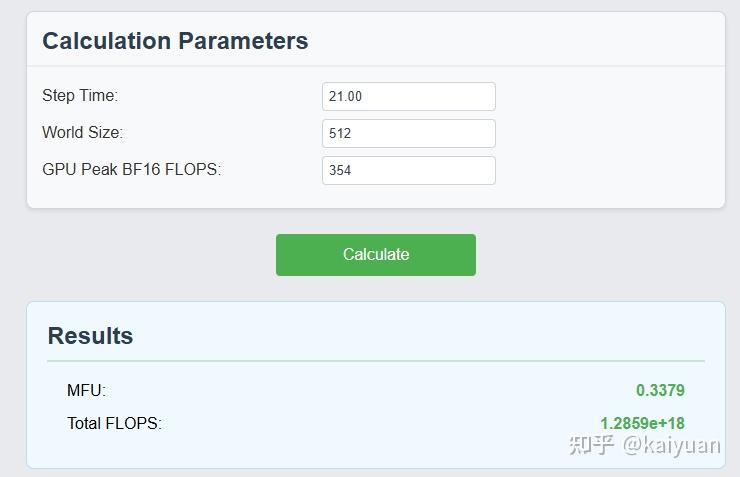The image size is (740, 477).
Task: Click the Step Time label
Action: click(80, 96)
